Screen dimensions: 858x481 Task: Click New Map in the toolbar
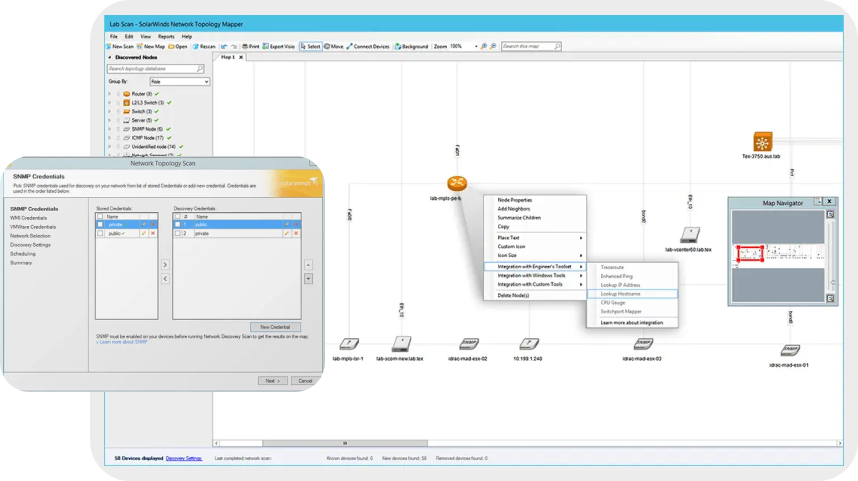pos(150,47)
